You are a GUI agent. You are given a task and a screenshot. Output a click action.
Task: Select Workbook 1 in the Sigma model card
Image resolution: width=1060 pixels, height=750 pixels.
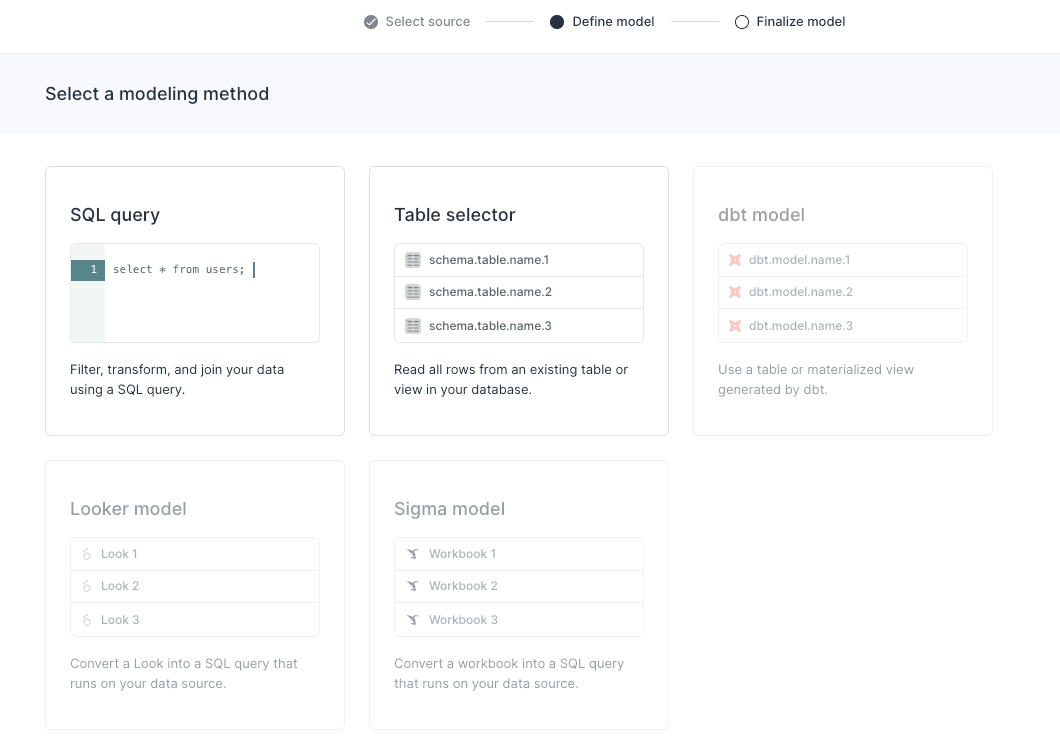point(518,553)
